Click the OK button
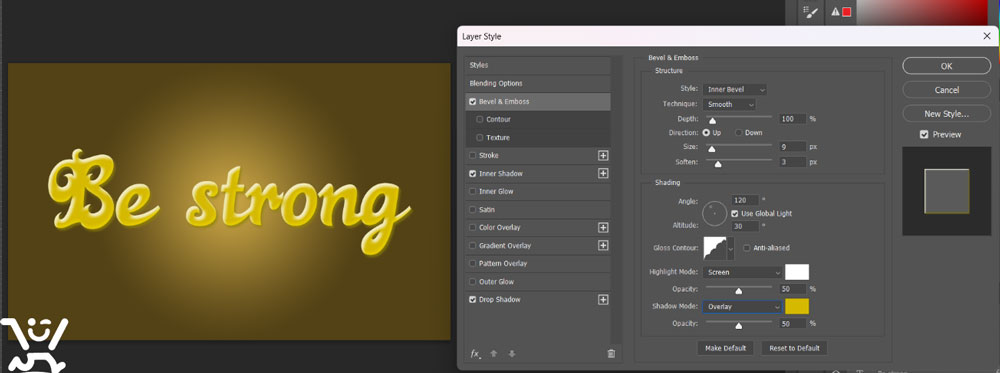Screen dimensions: 1000x373 point(946,66)
